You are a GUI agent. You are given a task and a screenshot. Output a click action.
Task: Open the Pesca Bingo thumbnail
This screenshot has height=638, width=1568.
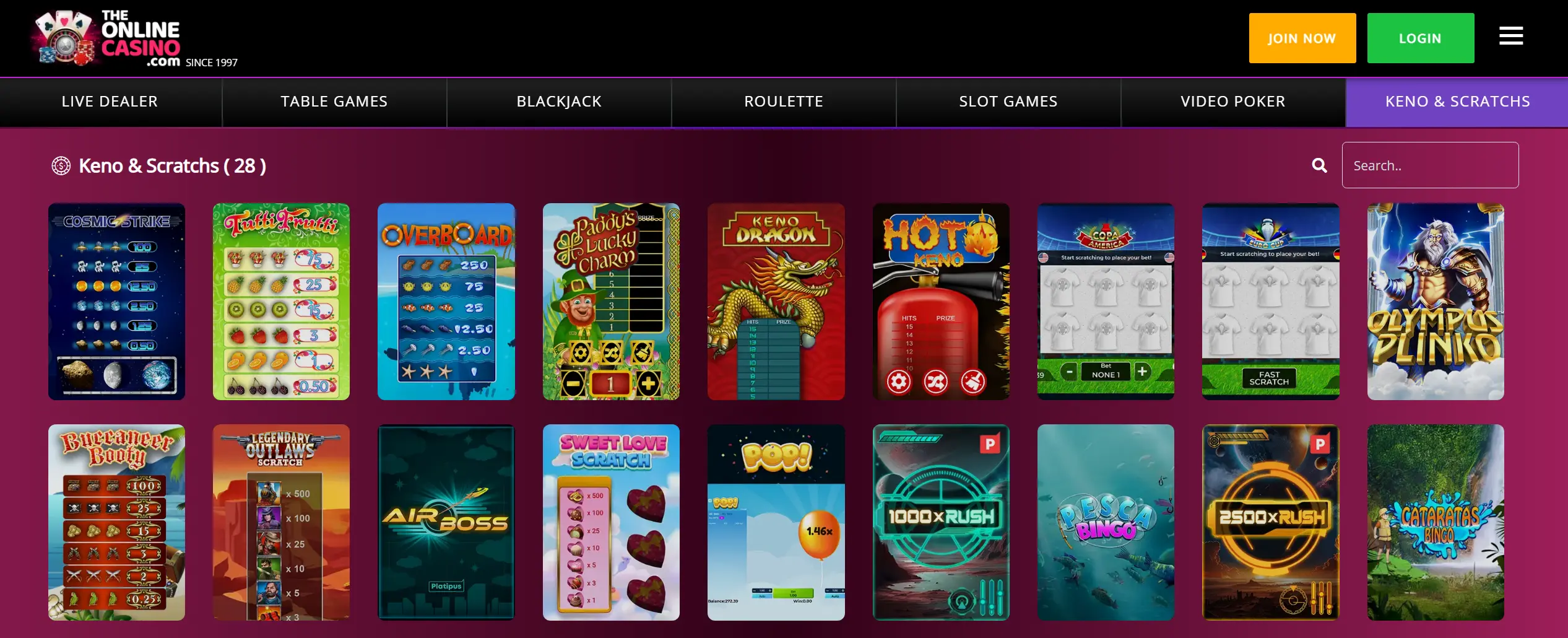[1106, 522]
